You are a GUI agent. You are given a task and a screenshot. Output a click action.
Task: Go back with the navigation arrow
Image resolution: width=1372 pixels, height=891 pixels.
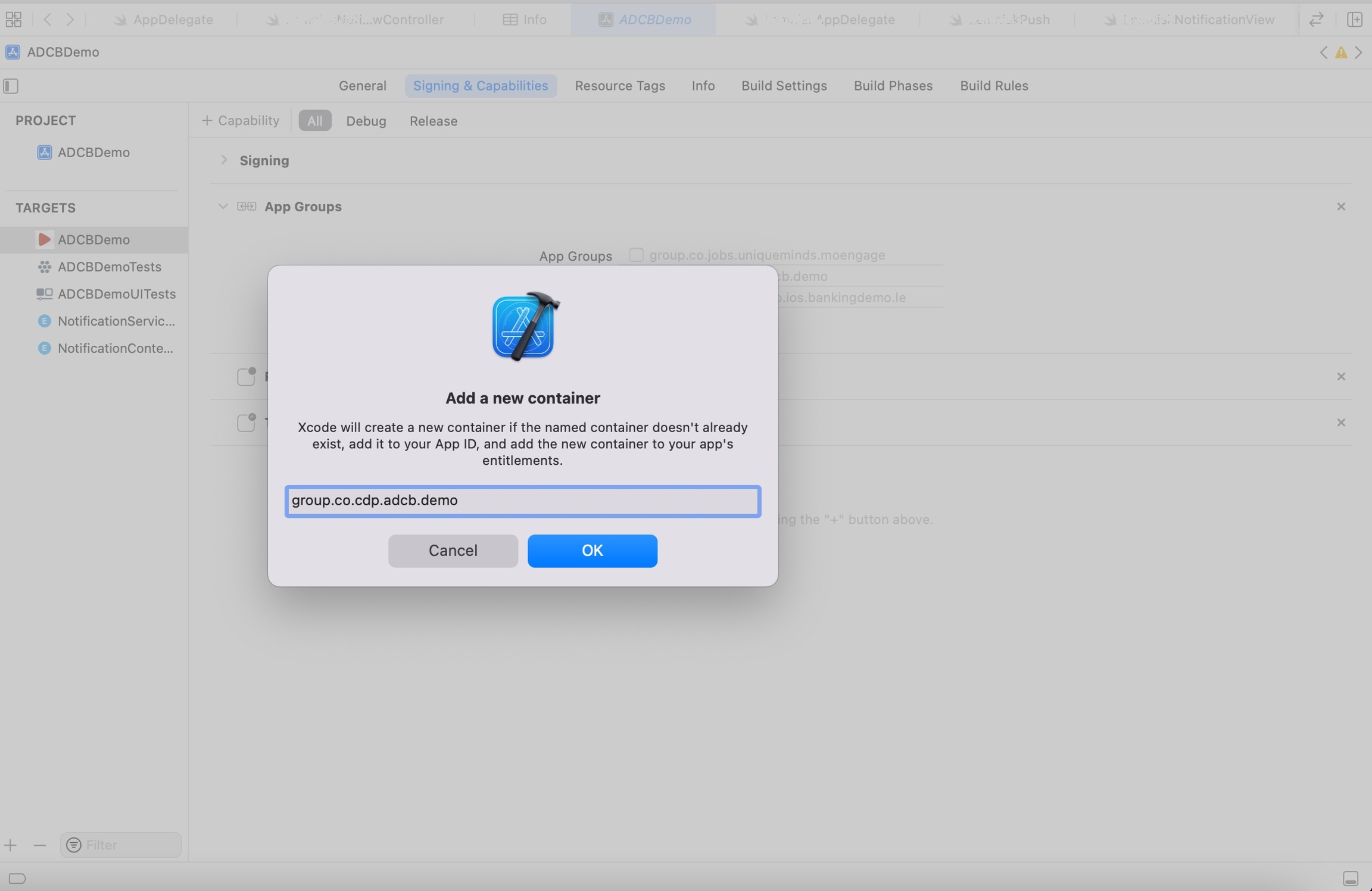point(48,19)
